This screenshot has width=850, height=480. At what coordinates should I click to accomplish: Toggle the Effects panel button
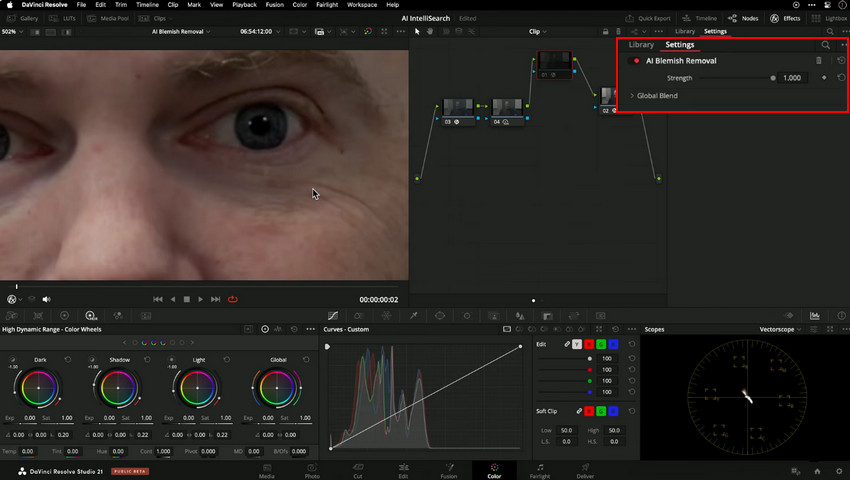click(785, 18)
